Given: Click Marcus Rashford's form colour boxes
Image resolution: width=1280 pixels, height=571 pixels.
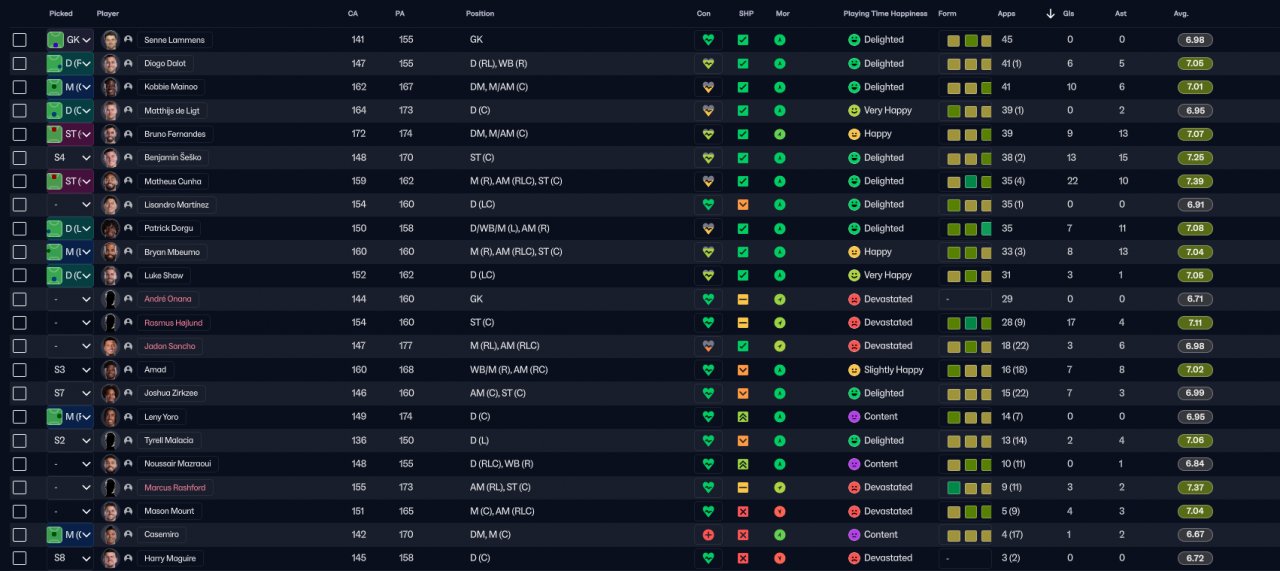Looking at the screenshot, I should point(969,487).
